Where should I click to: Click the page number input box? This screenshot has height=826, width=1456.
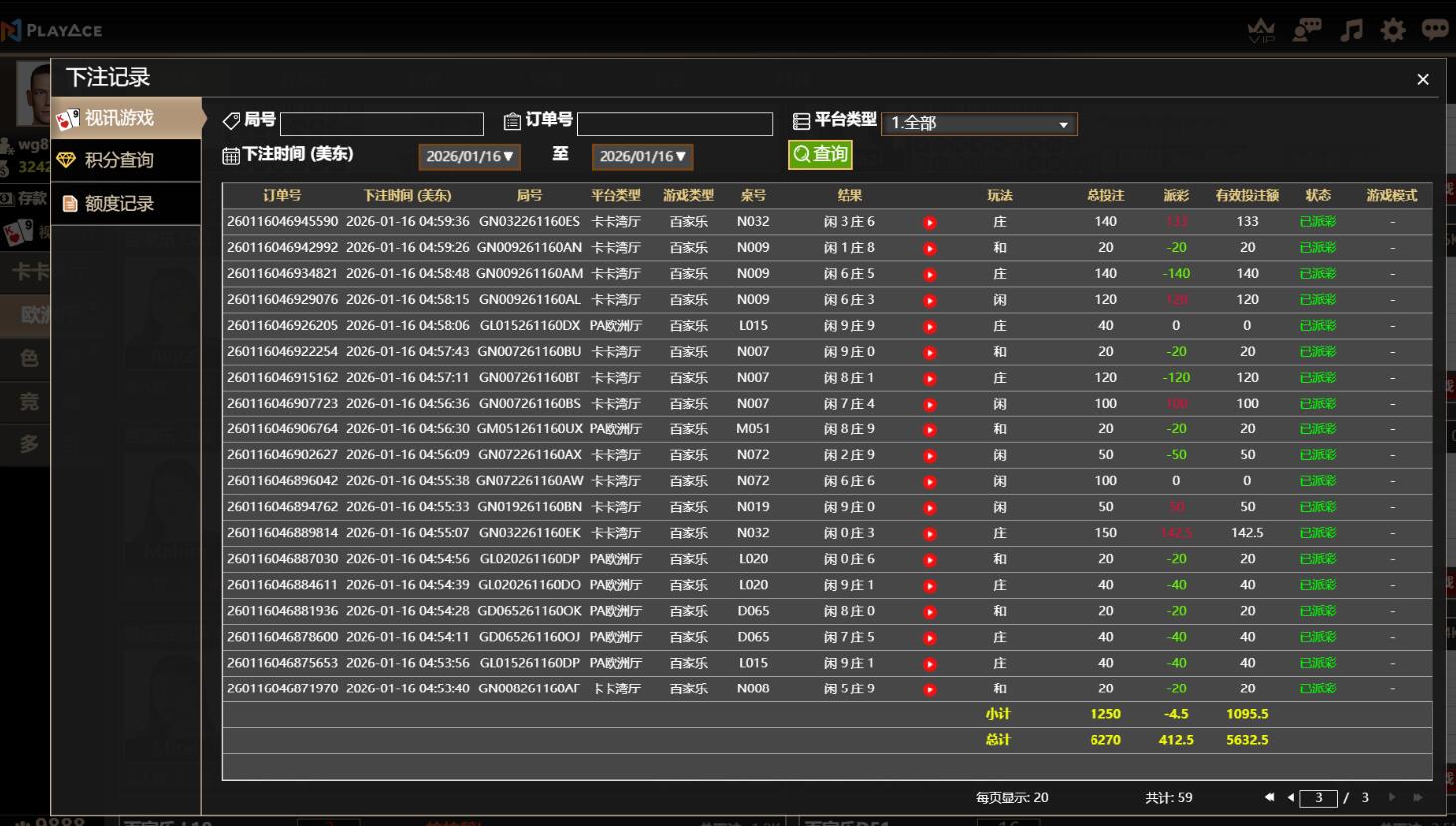(1319, 798)
